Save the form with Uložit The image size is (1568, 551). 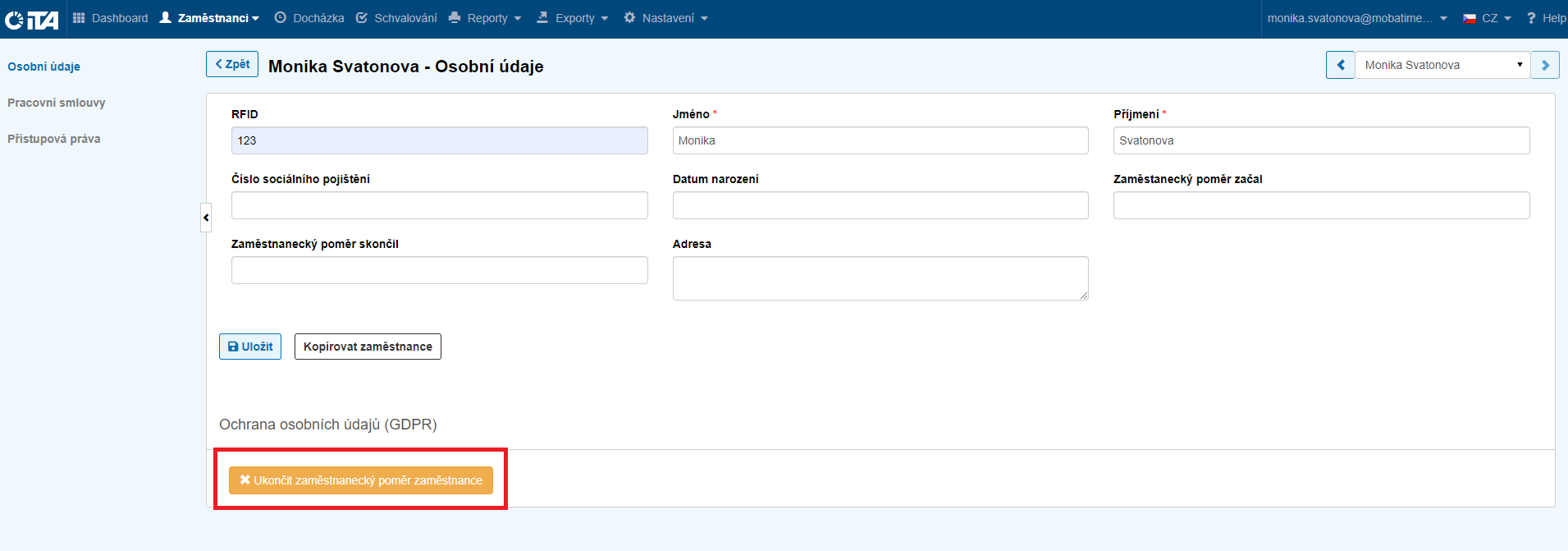(250, 347)
